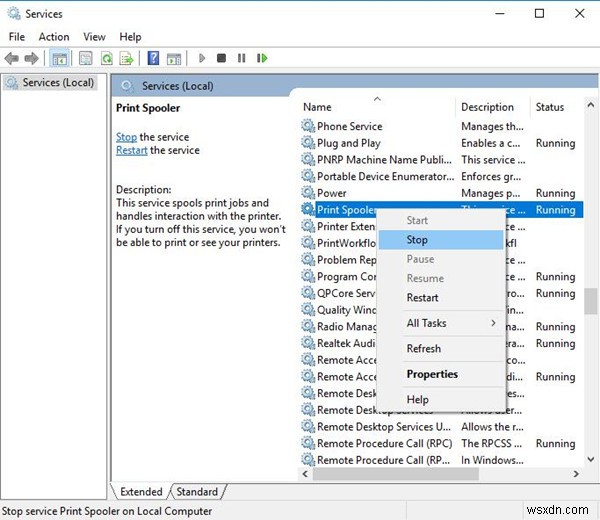Click the Export List toolbar icon
The height and width of the screenshot is (520, 600).
(127, 59)
